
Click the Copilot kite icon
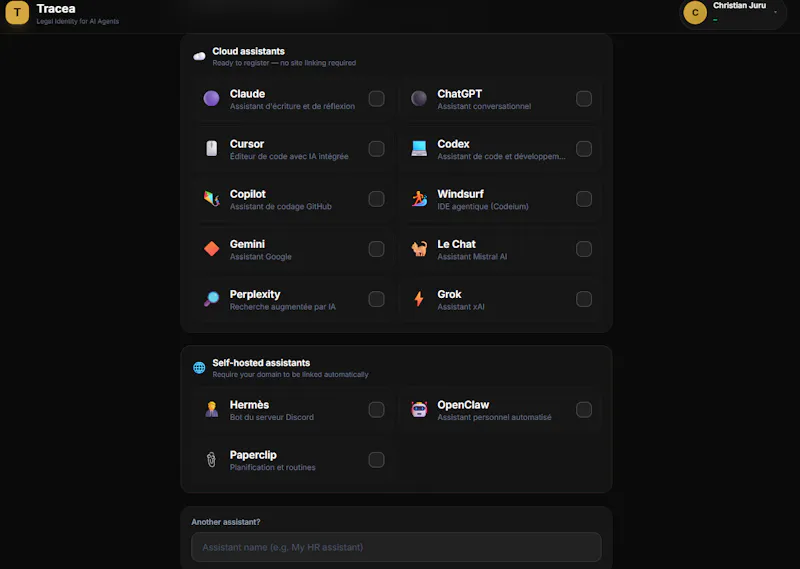211,199
